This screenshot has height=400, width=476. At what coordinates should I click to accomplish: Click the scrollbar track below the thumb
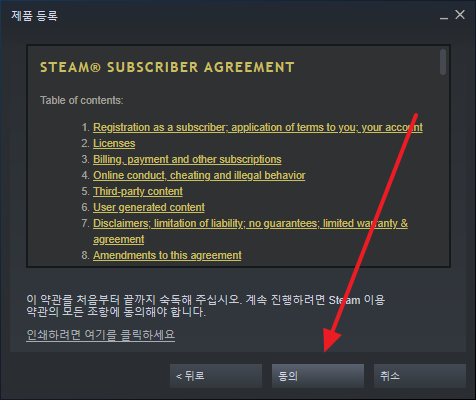(x=443, y=170)
